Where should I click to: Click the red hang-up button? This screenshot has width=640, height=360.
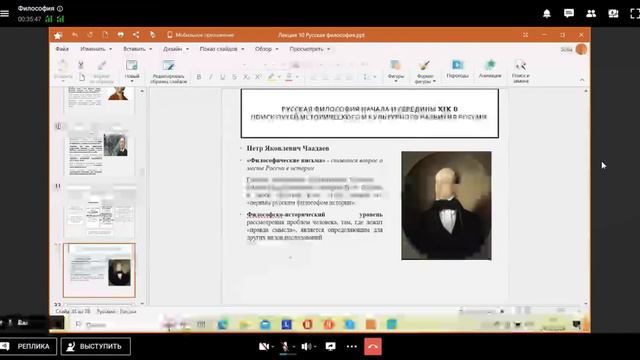coord(373,347)
